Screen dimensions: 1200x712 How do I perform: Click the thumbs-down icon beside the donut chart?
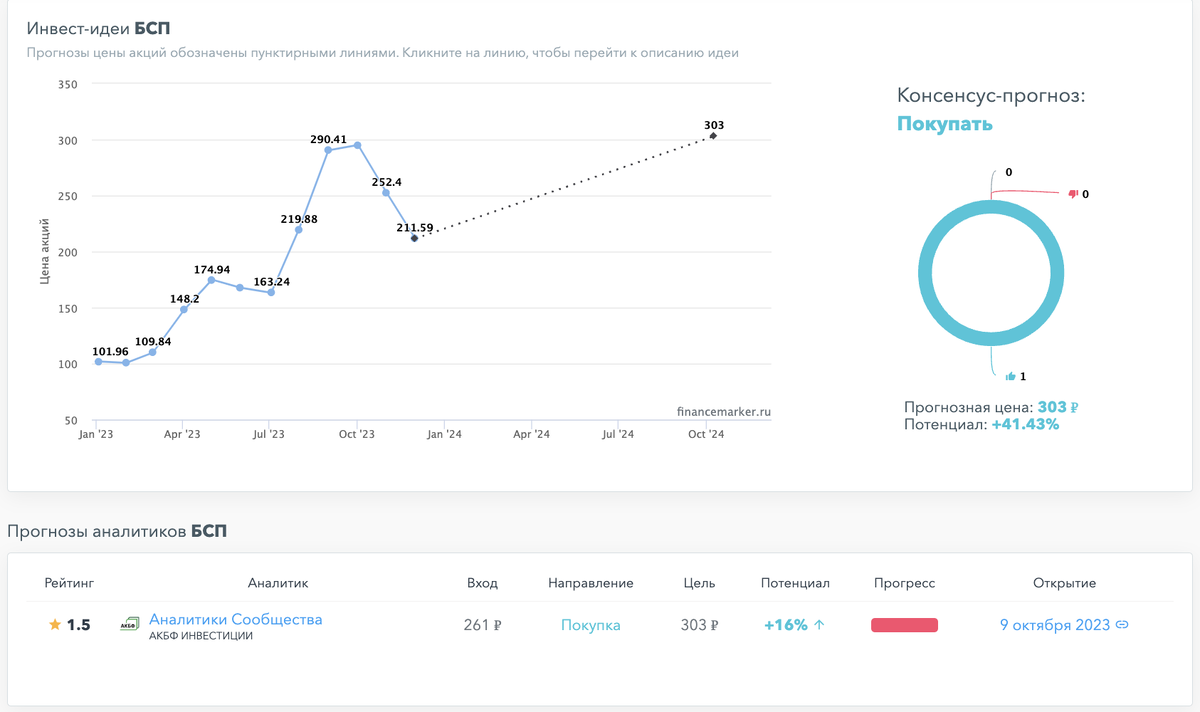tap(1073, 194)
